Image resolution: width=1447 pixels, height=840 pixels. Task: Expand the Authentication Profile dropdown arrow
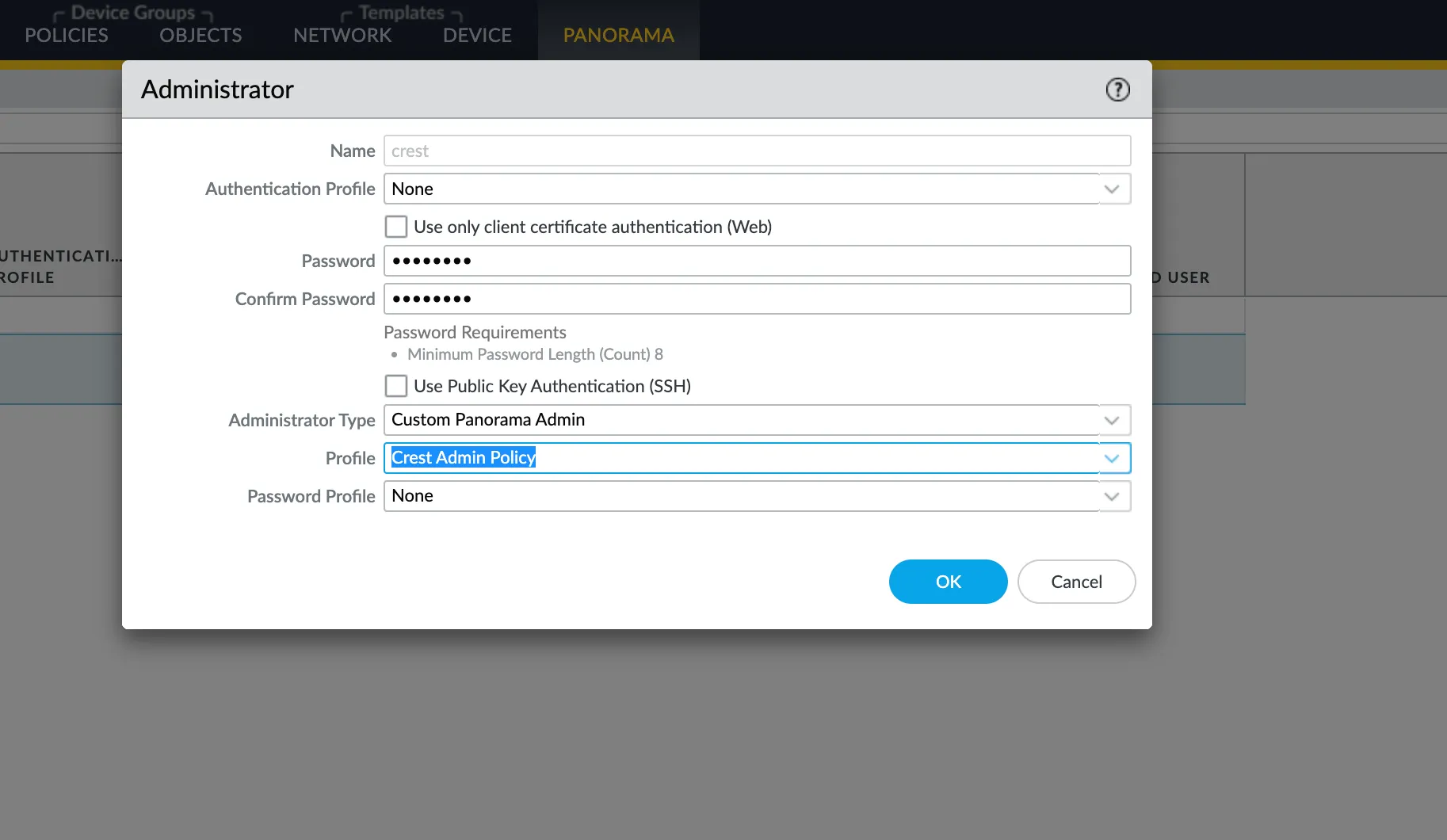[x=1113, y=189]
